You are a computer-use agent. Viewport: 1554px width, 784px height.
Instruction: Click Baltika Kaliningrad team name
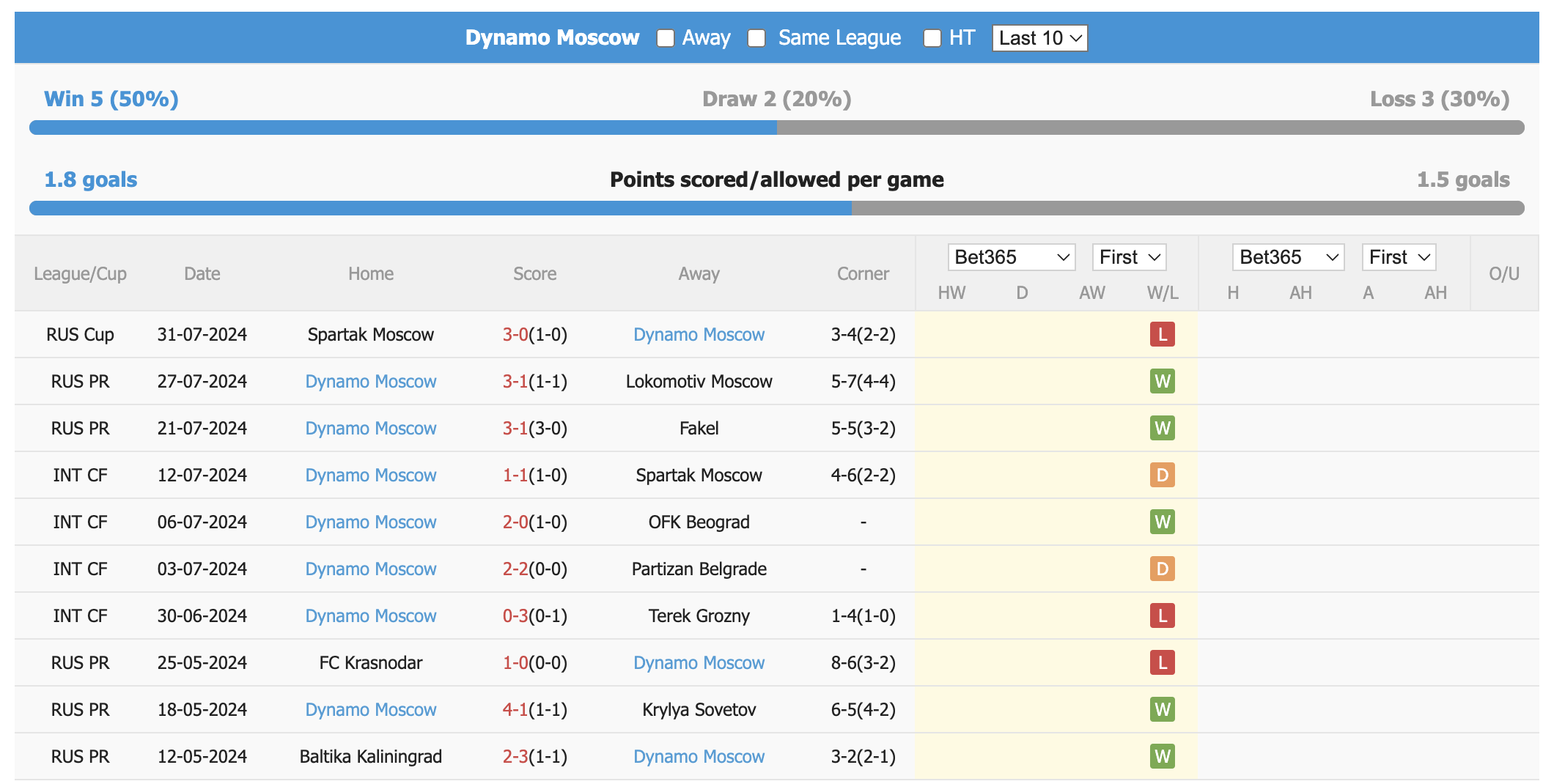[371, 757]
